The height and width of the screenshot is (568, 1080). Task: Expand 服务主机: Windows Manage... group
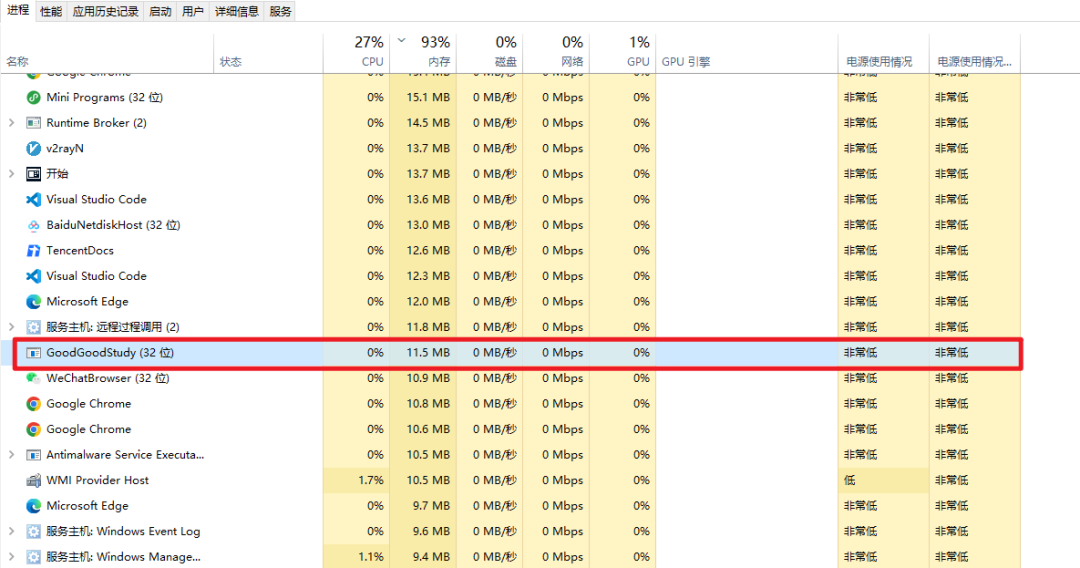11,556
